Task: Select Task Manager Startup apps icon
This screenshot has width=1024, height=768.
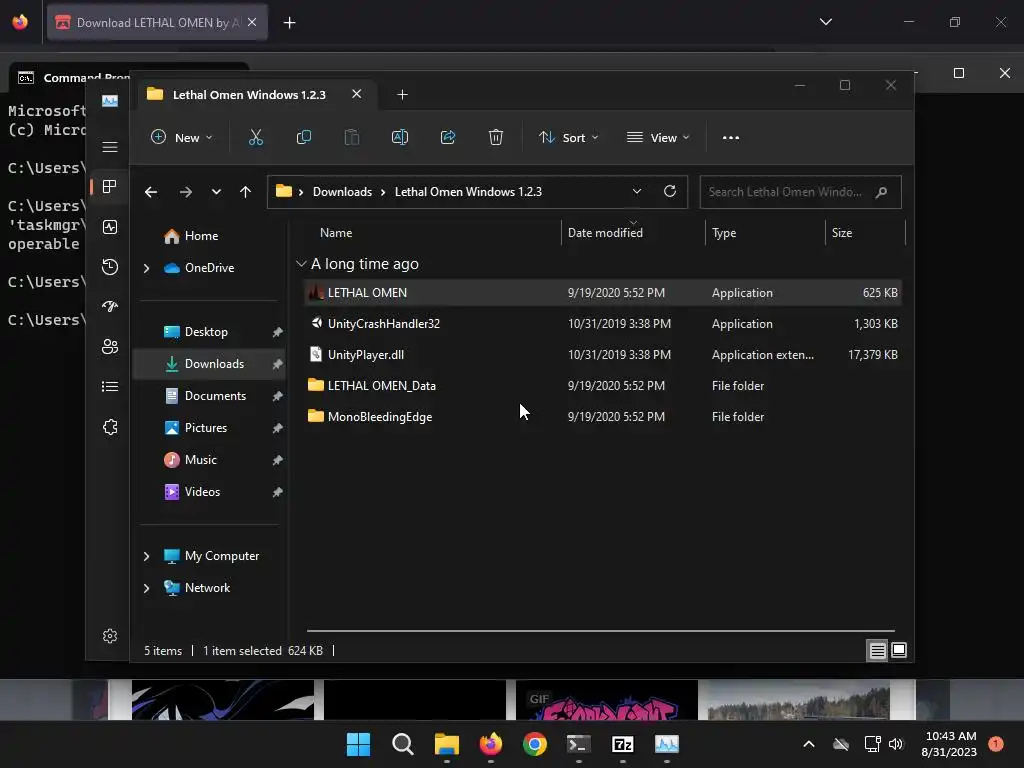Action: 110,306
